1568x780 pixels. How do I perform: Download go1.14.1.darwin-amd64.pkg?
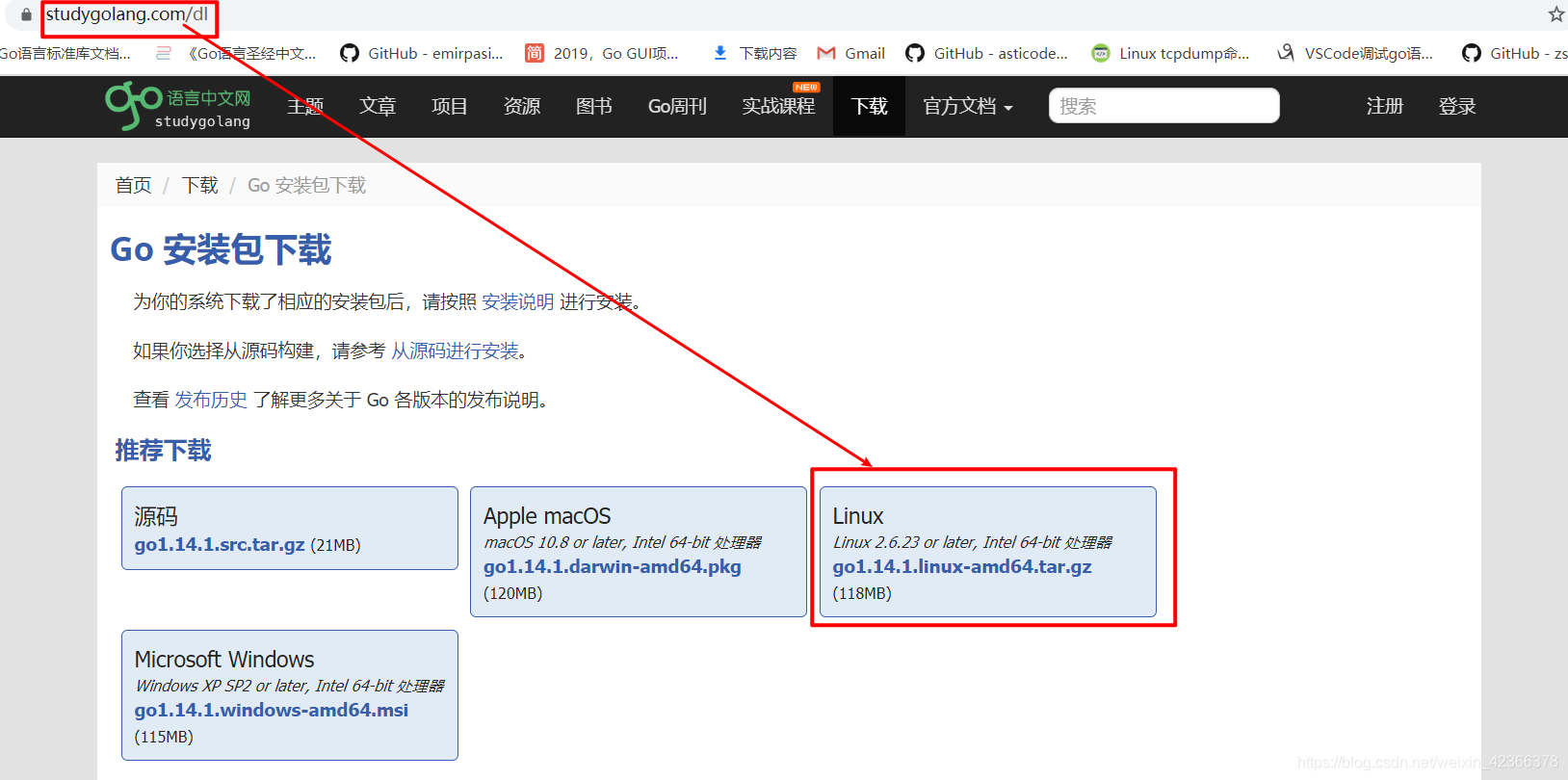coord(613,566)
